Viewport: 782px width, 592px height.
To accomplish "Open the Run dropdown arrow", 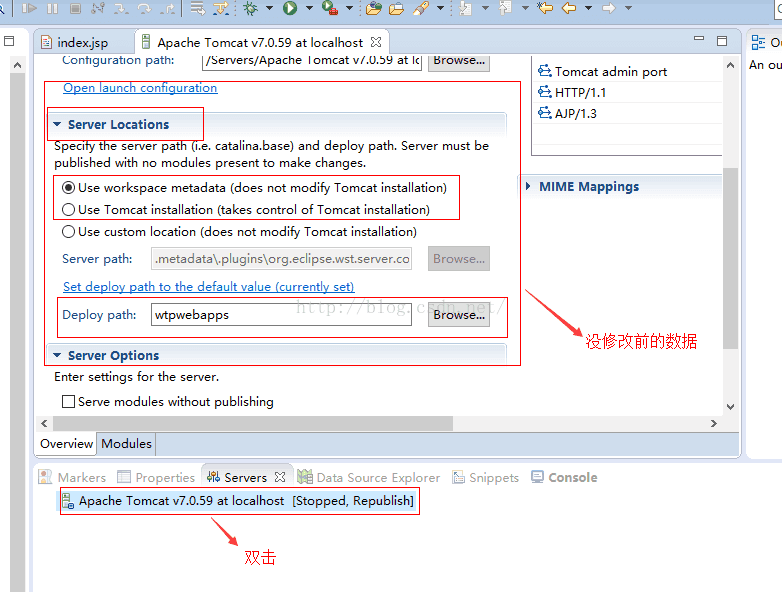I will [x=309, y=8].
